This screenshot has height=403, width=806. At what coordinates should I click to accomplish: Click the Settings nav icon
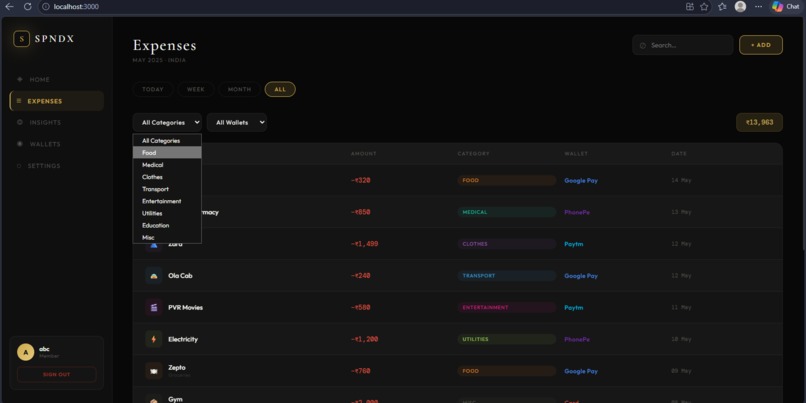pyautogui.click(x=20, y=166)
